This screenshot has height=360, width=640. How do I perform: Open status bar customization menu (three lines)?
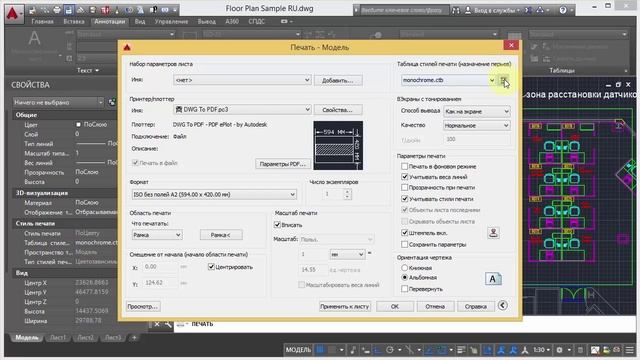click(630, 350)
